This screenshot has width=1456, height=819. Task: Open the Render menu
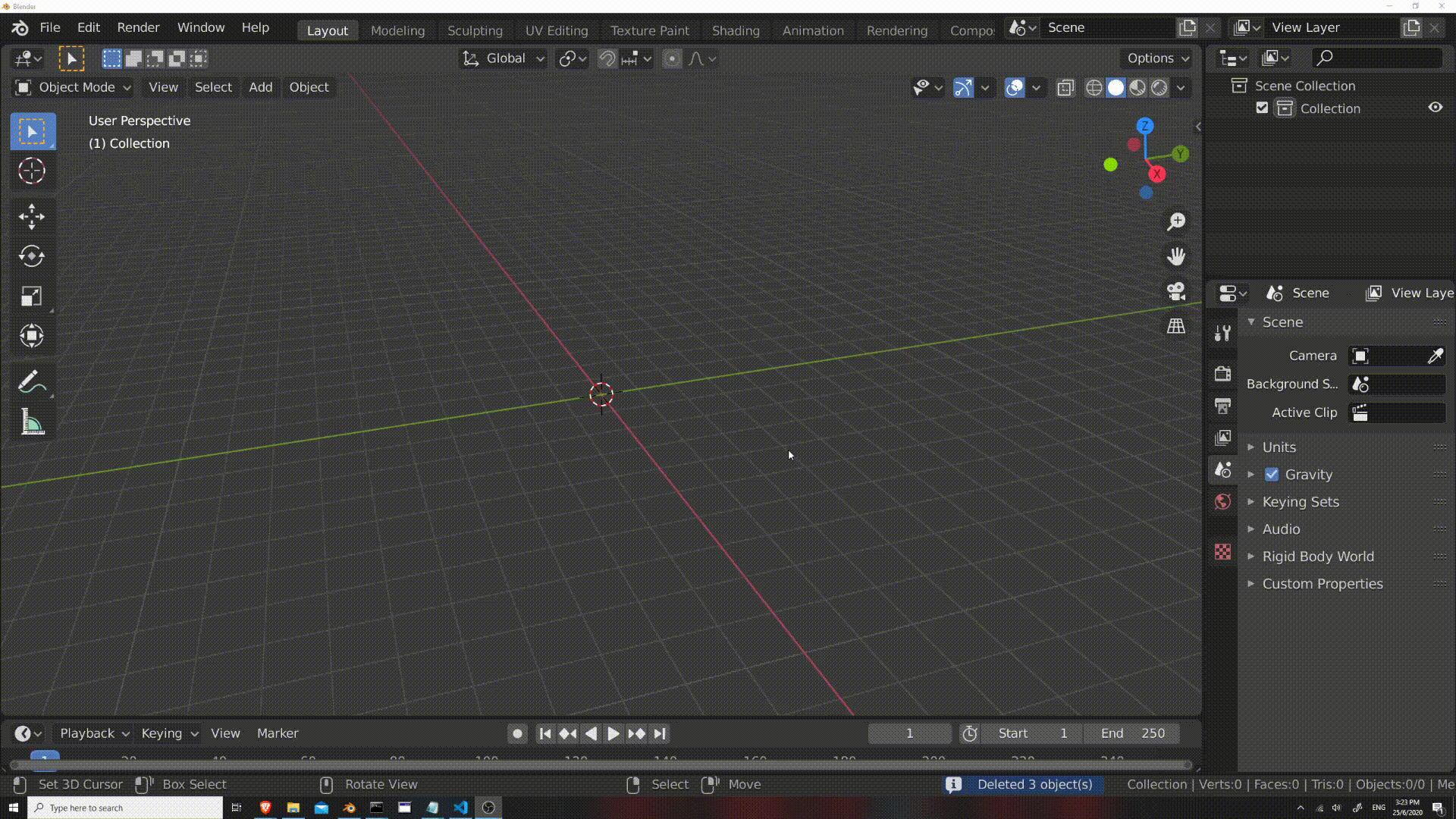138,27
